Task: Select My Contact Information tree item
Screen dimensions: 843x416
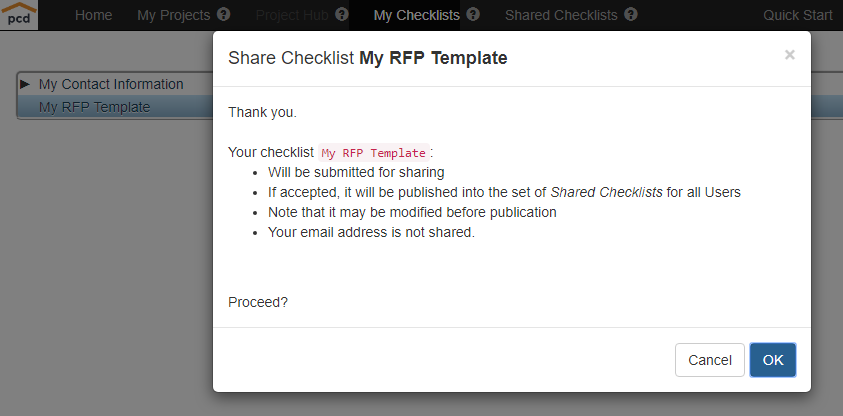Action: pyautogui.click(x=111, y=84)
